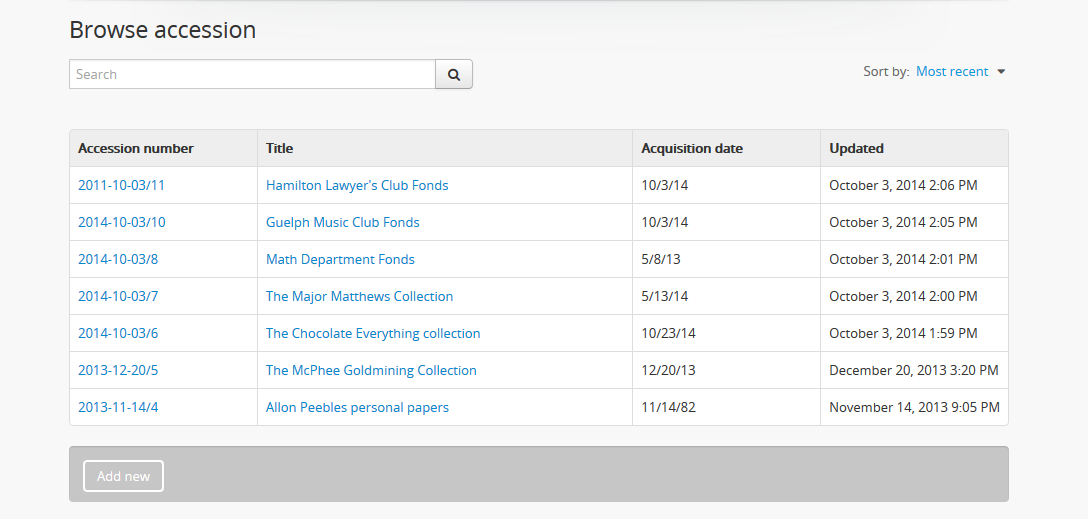Viewport: 1088px width, 519px height.
Task: Click accession link 2013-12-20/5
Action: 118,370
